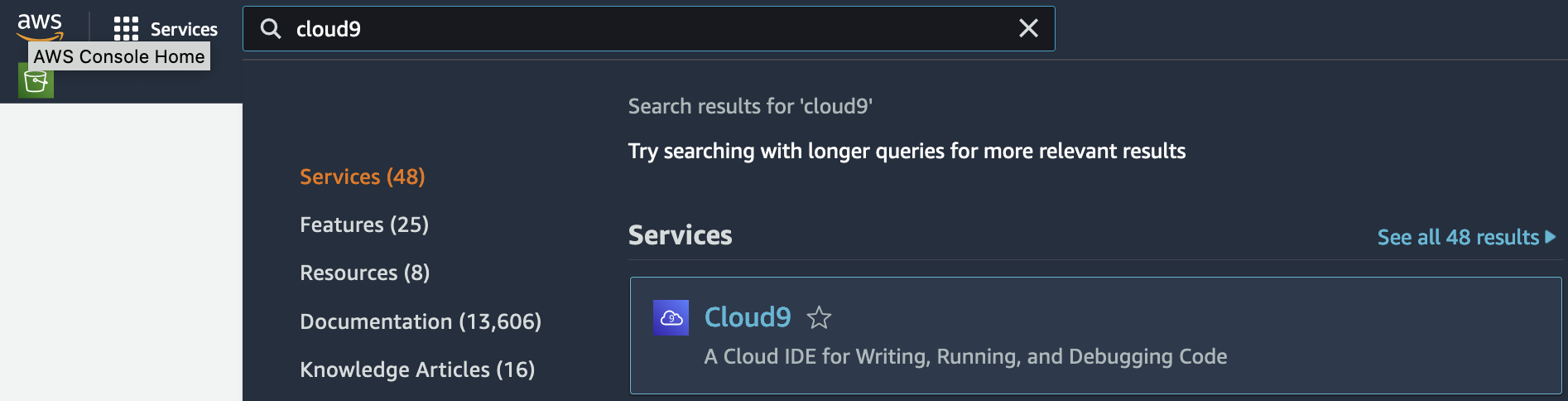Follow the See all 48 results link

[1458, 237]
